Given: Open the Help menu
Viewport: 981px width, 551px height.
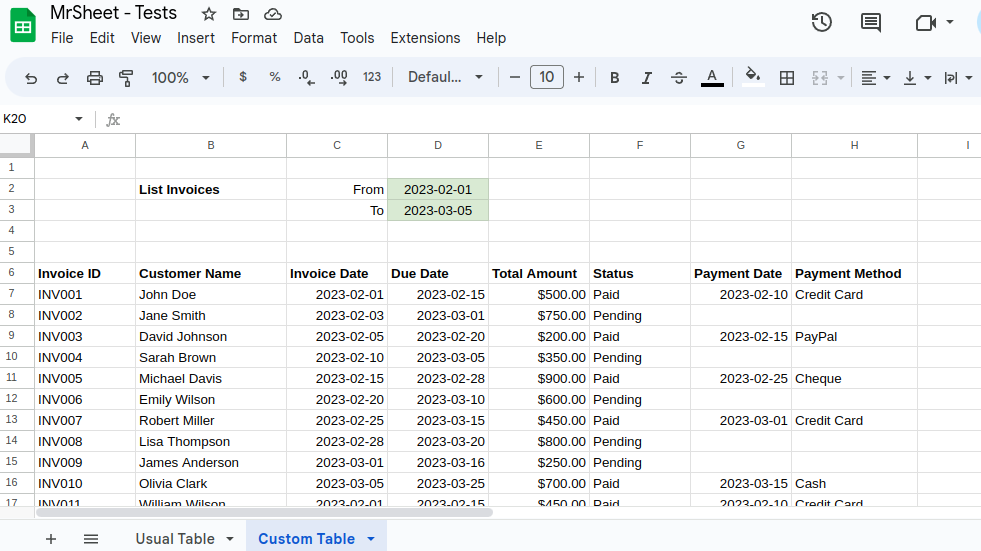Looking at the screenshot, I should click(x=491, y=38).
